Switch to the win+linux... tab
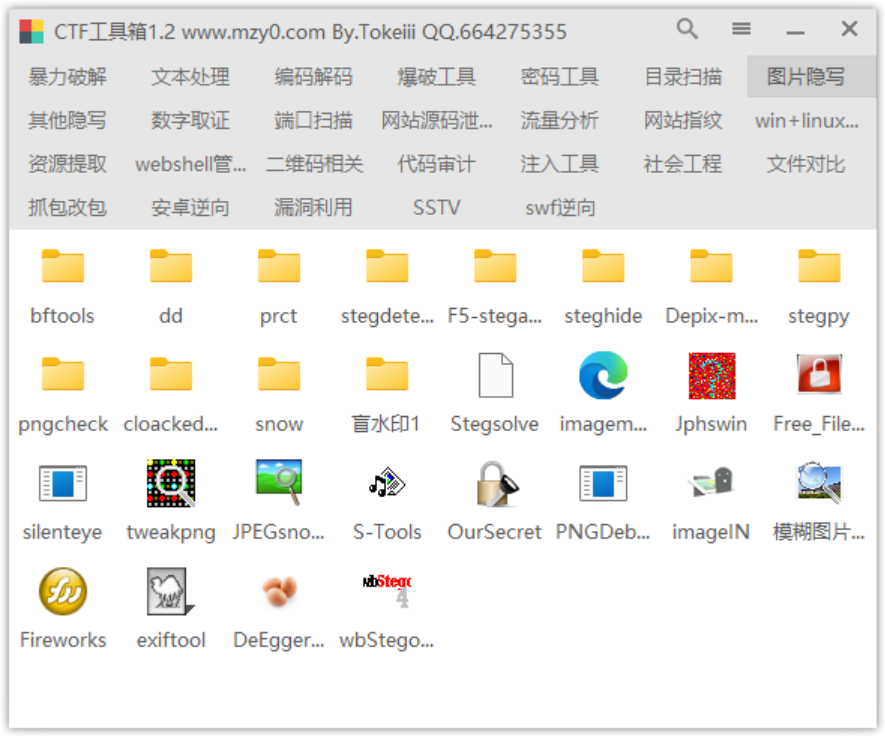885x736 pixels. coord(807,120)
